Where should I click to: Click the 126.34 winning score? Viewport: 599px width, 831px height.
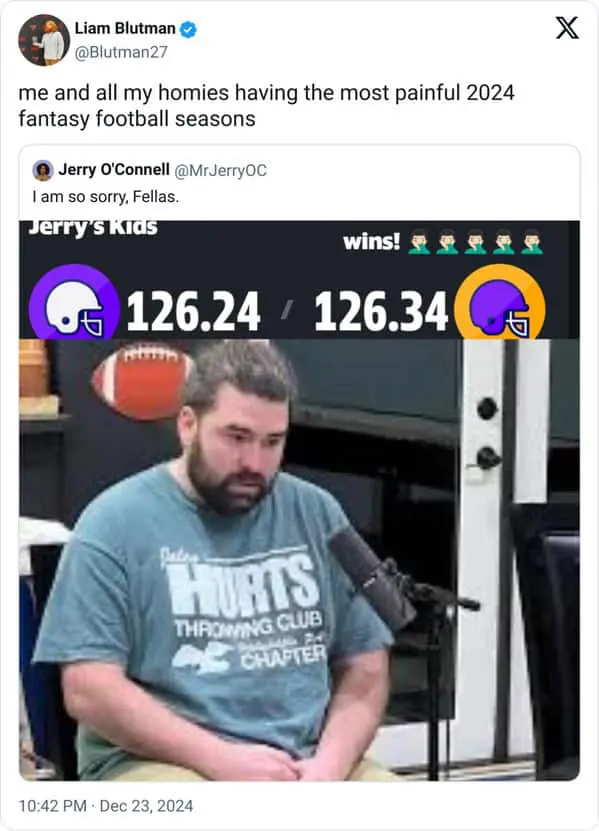[381, 312]
